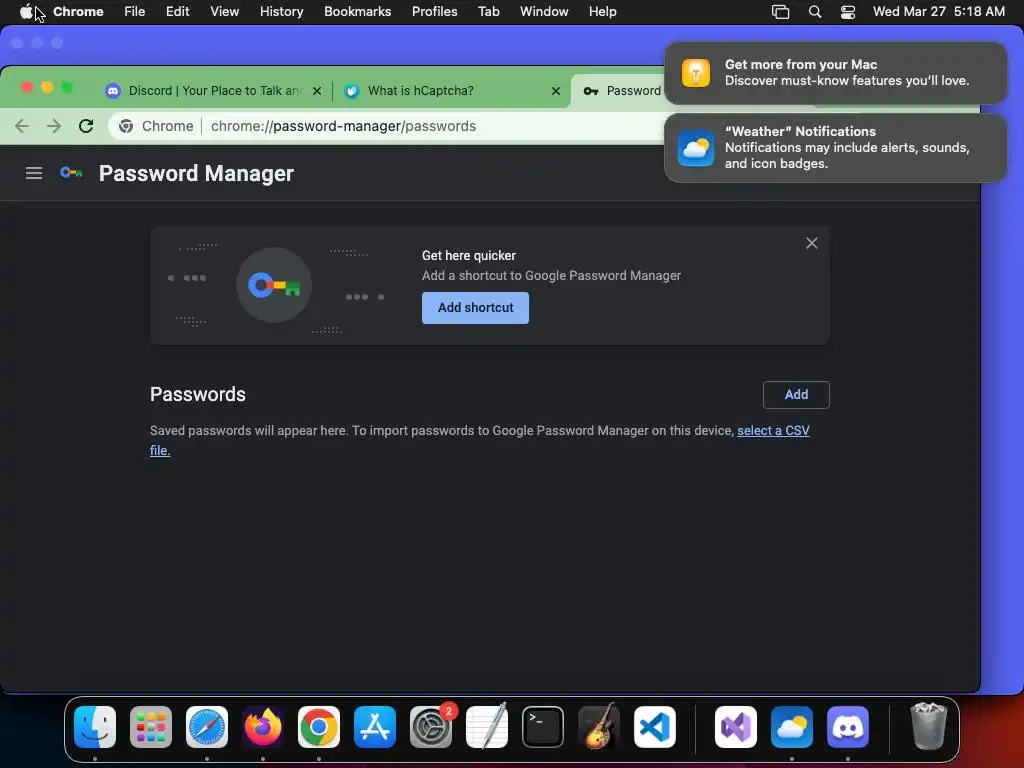Select the Password Manager tab
This screenshot has height=768, width=1024.
620,91
